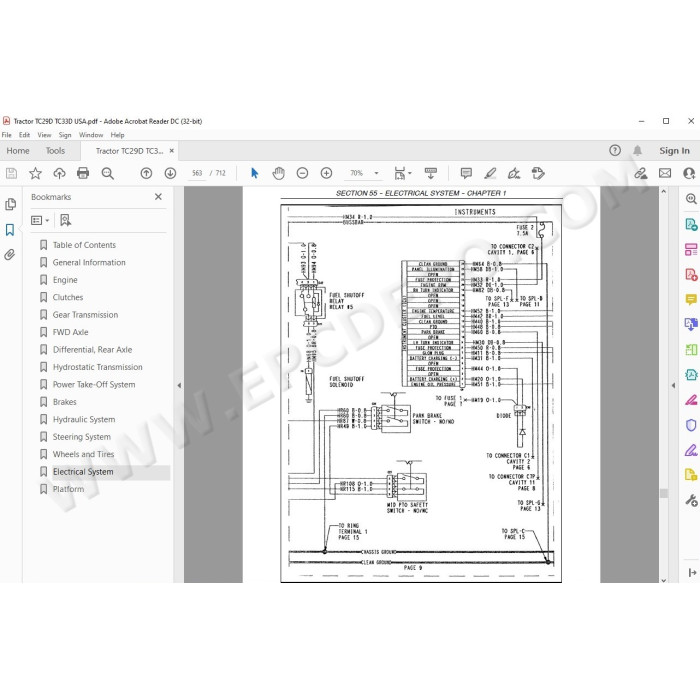Open the Sign menu

point(65,135)
